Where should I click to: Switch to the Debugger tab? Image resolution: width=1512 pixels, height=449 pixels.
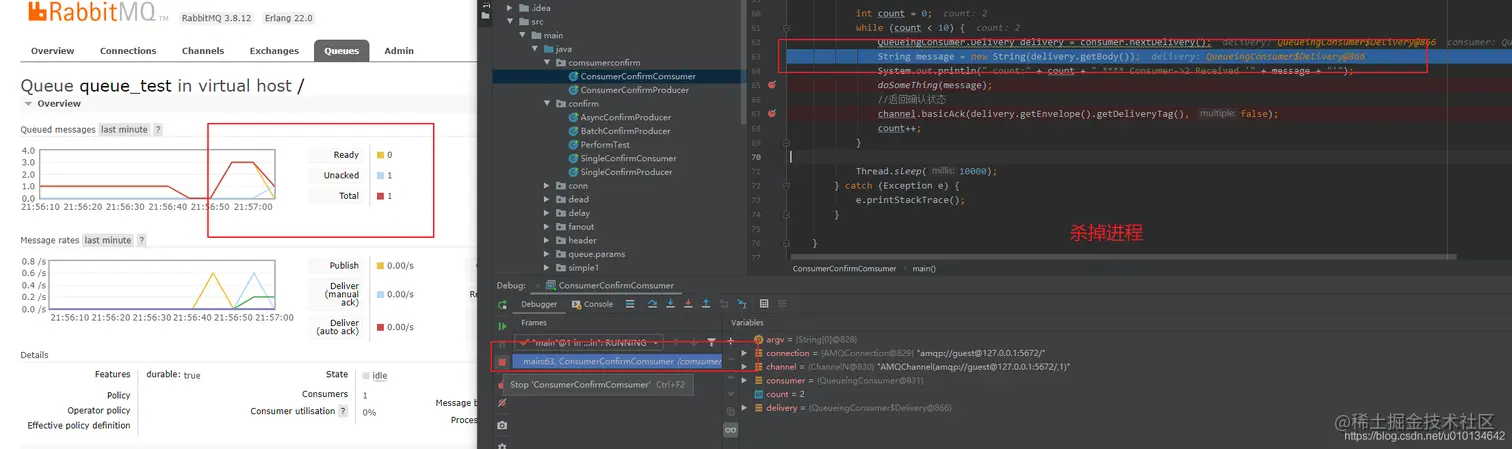click(x=539, y=304)
